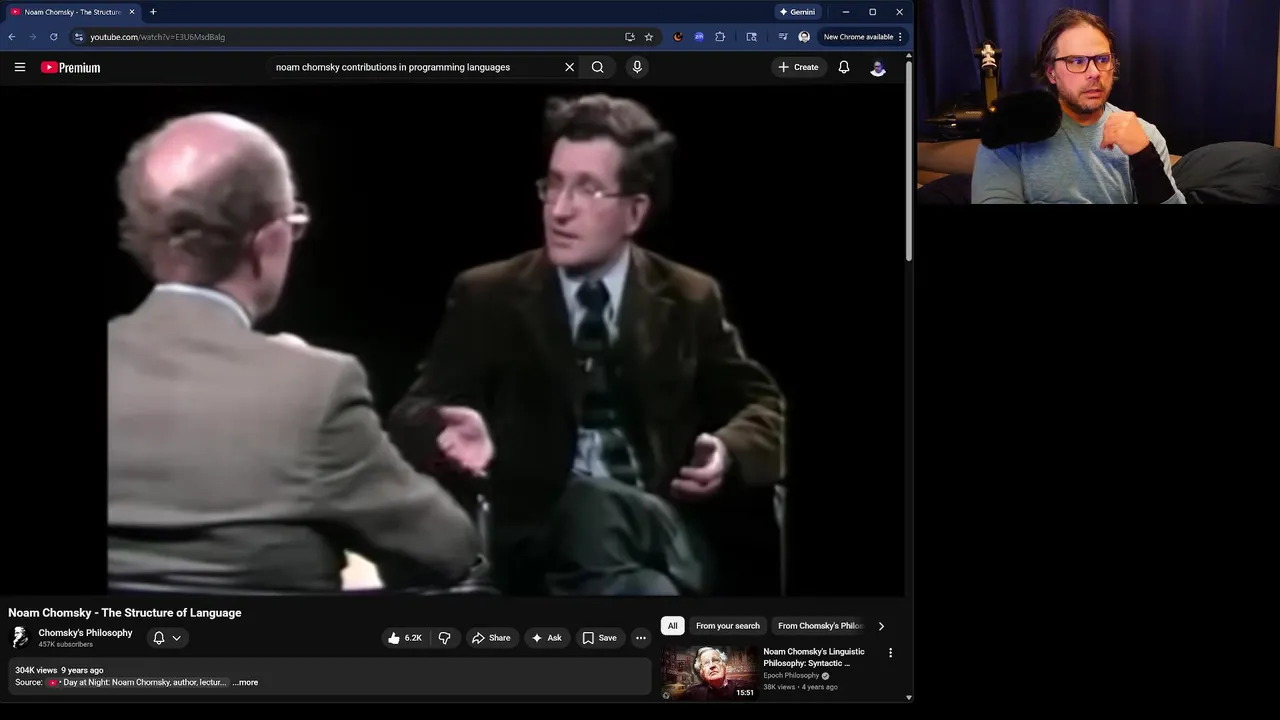
Task: Start voice search with microphone icon
Action: 637,67
